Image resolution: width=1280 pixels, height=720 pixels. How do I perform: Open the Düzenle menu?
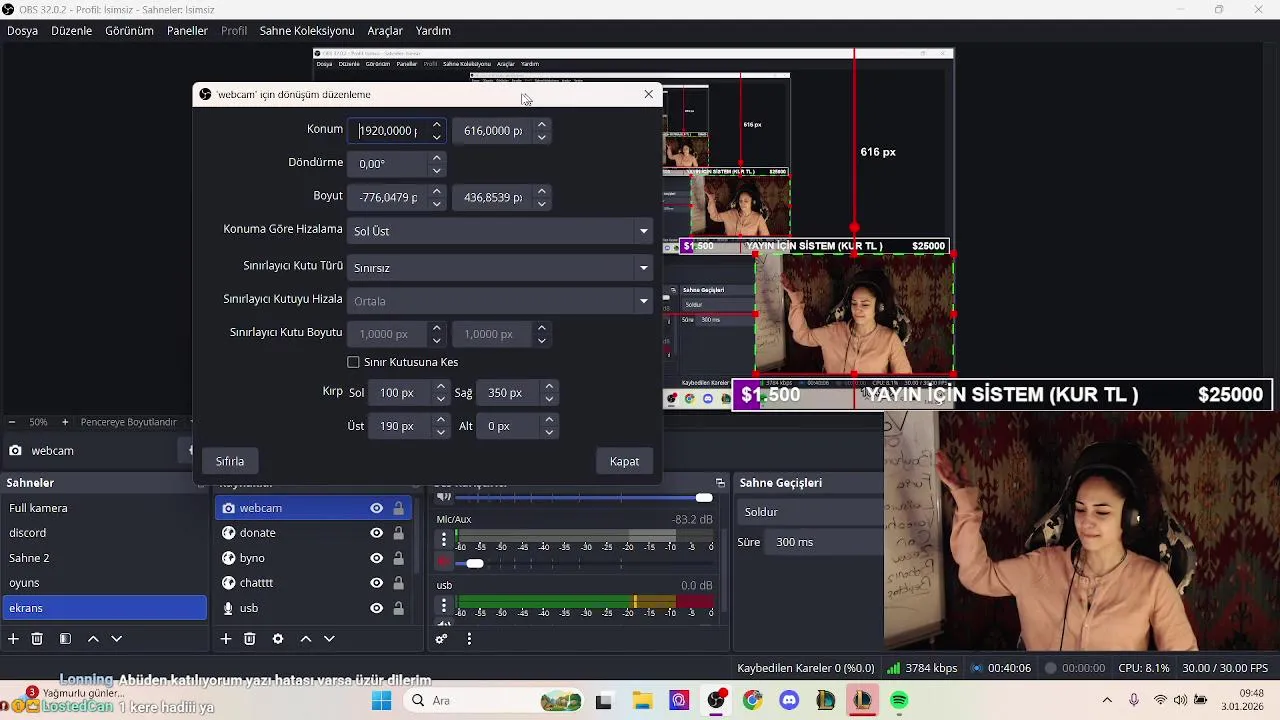tap(71, 31)
